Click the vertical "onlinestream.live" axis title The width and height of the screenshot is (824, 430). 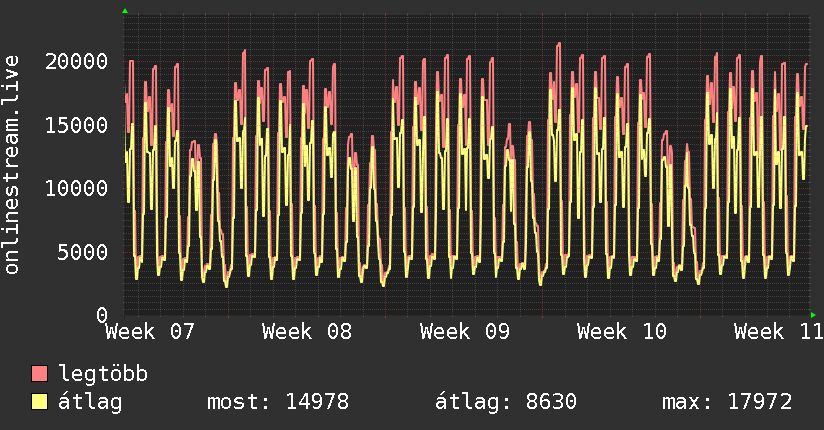tap(11, 166)
